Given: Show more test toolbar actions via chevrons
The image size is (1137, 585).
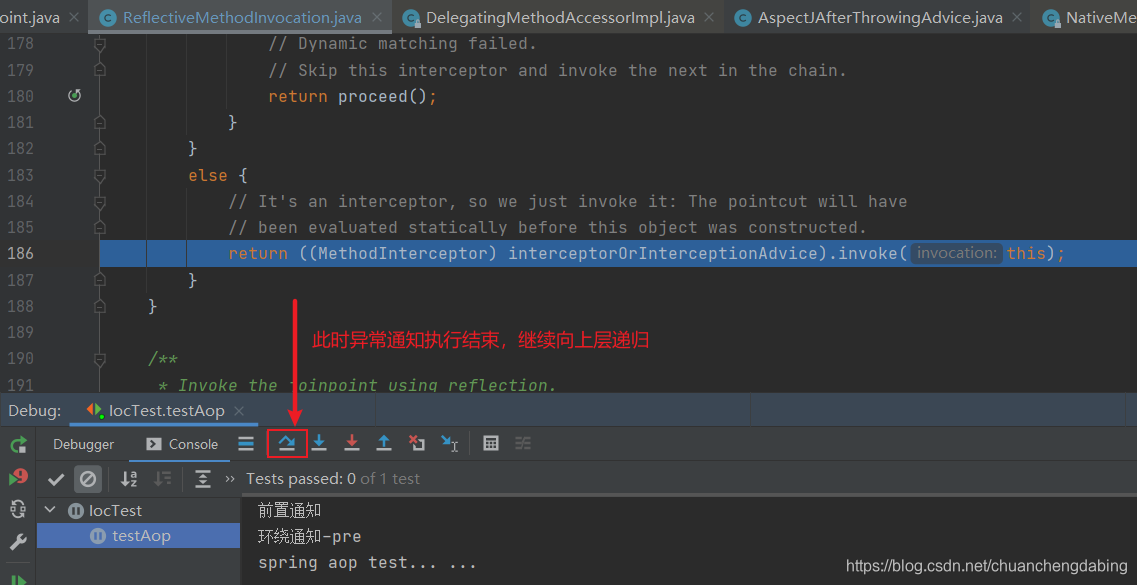Looking at the screenshot, I should point(231,478).
